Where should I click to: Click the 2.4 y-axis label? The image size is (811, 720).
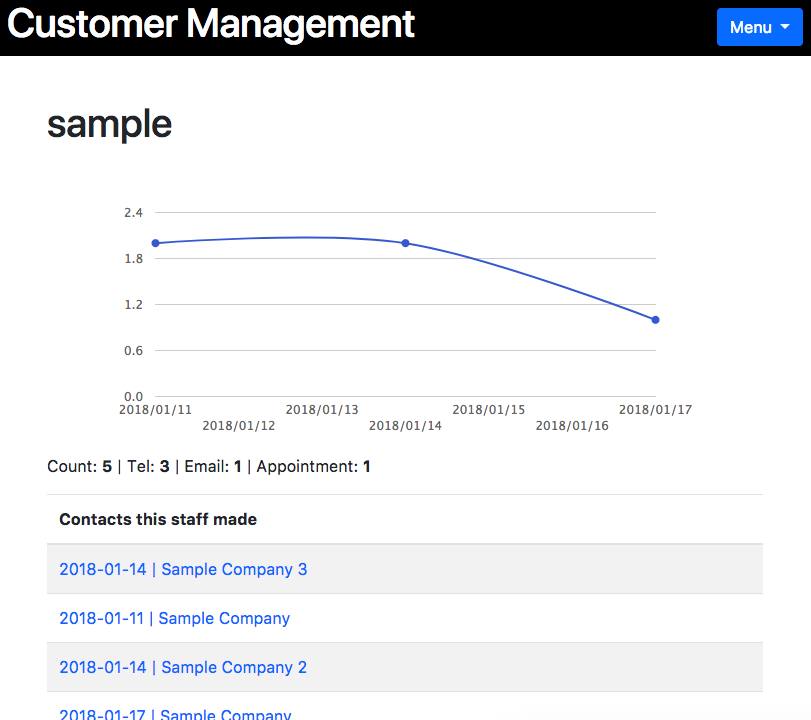point(133,213)
